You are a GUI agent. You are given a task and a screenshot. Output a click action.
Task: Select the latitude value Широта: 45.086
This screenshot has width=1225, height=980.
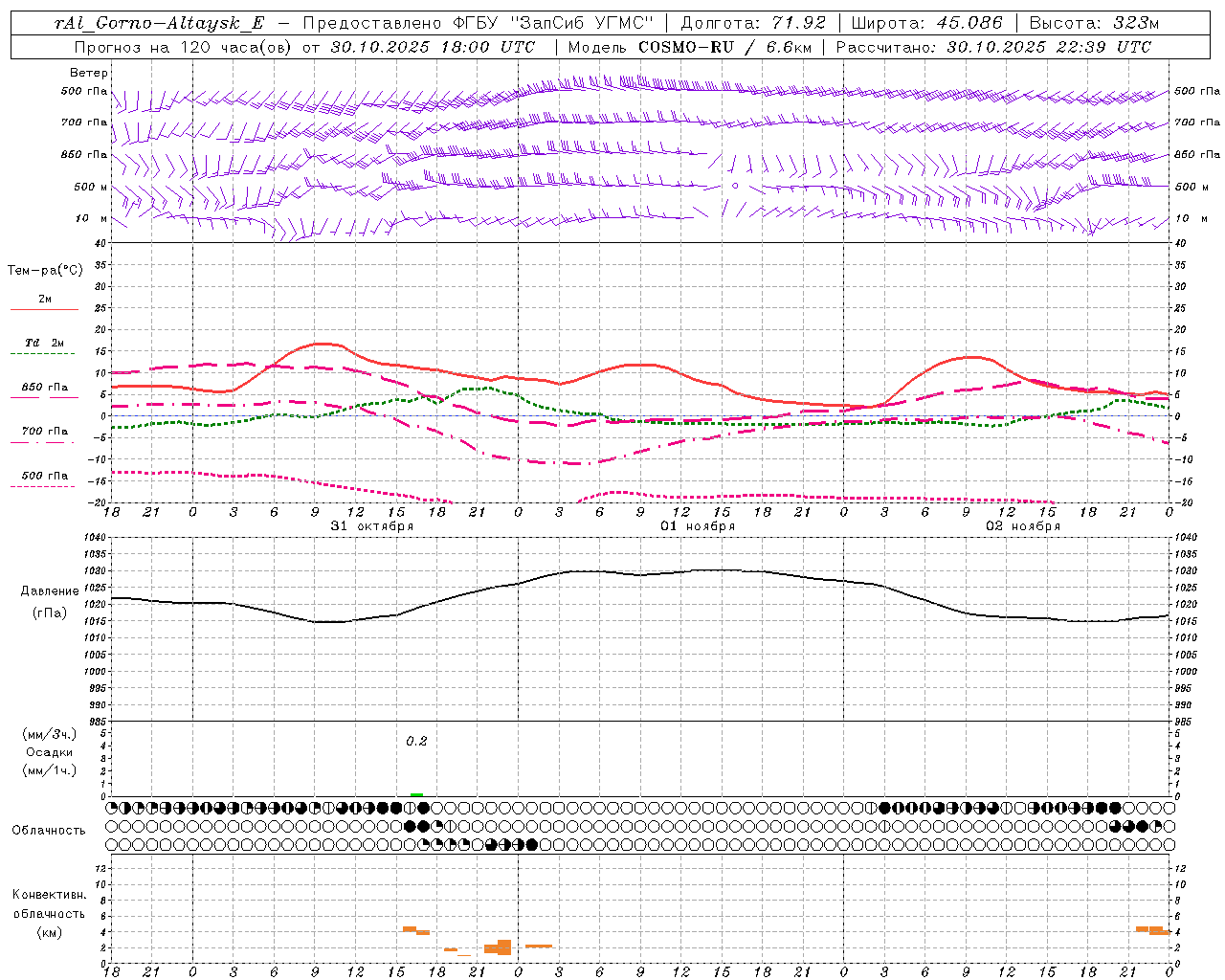click(x=926, y=23)
